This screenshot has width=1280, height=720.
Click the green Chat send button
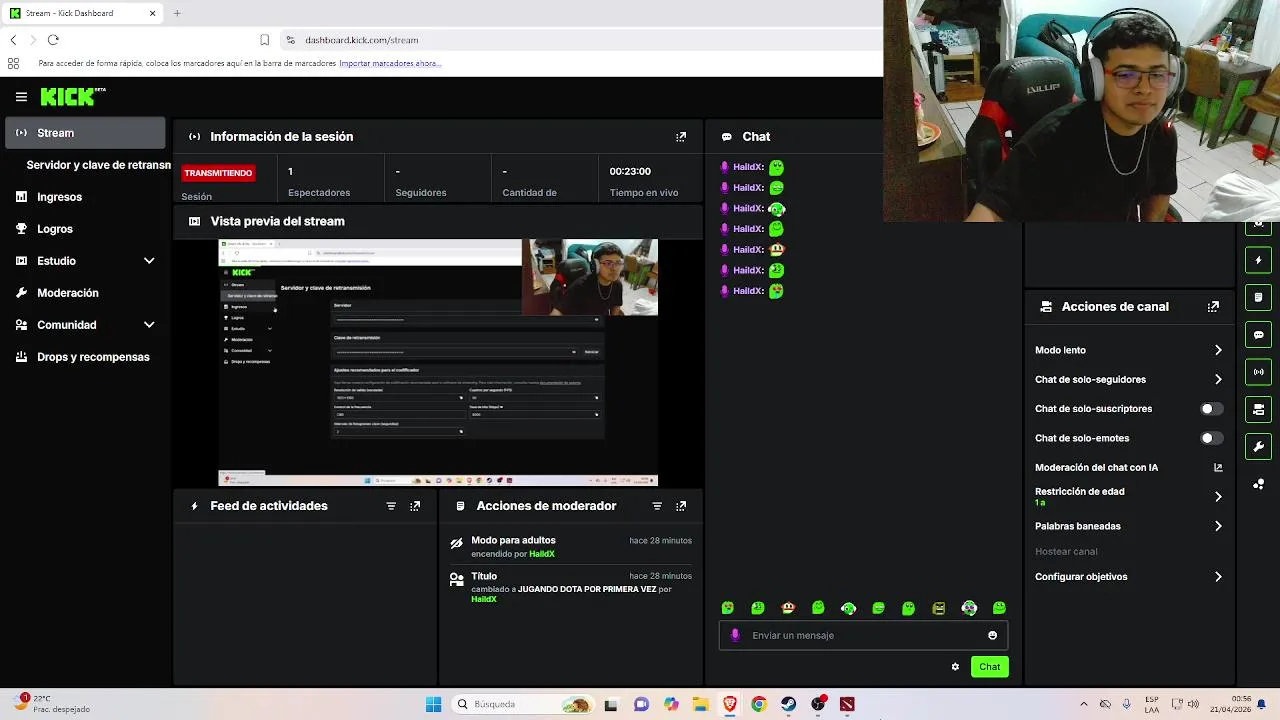coord(989,667)
